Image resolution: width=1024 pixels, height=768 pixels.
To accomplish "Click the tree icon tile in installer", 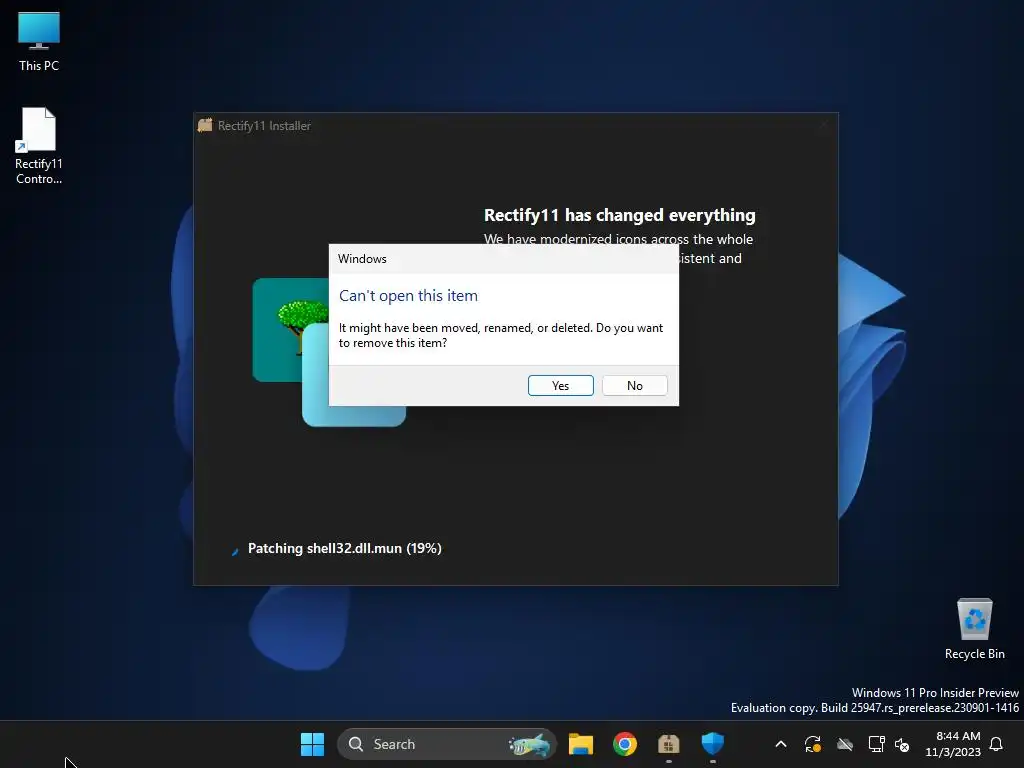I will pos(291,330).
